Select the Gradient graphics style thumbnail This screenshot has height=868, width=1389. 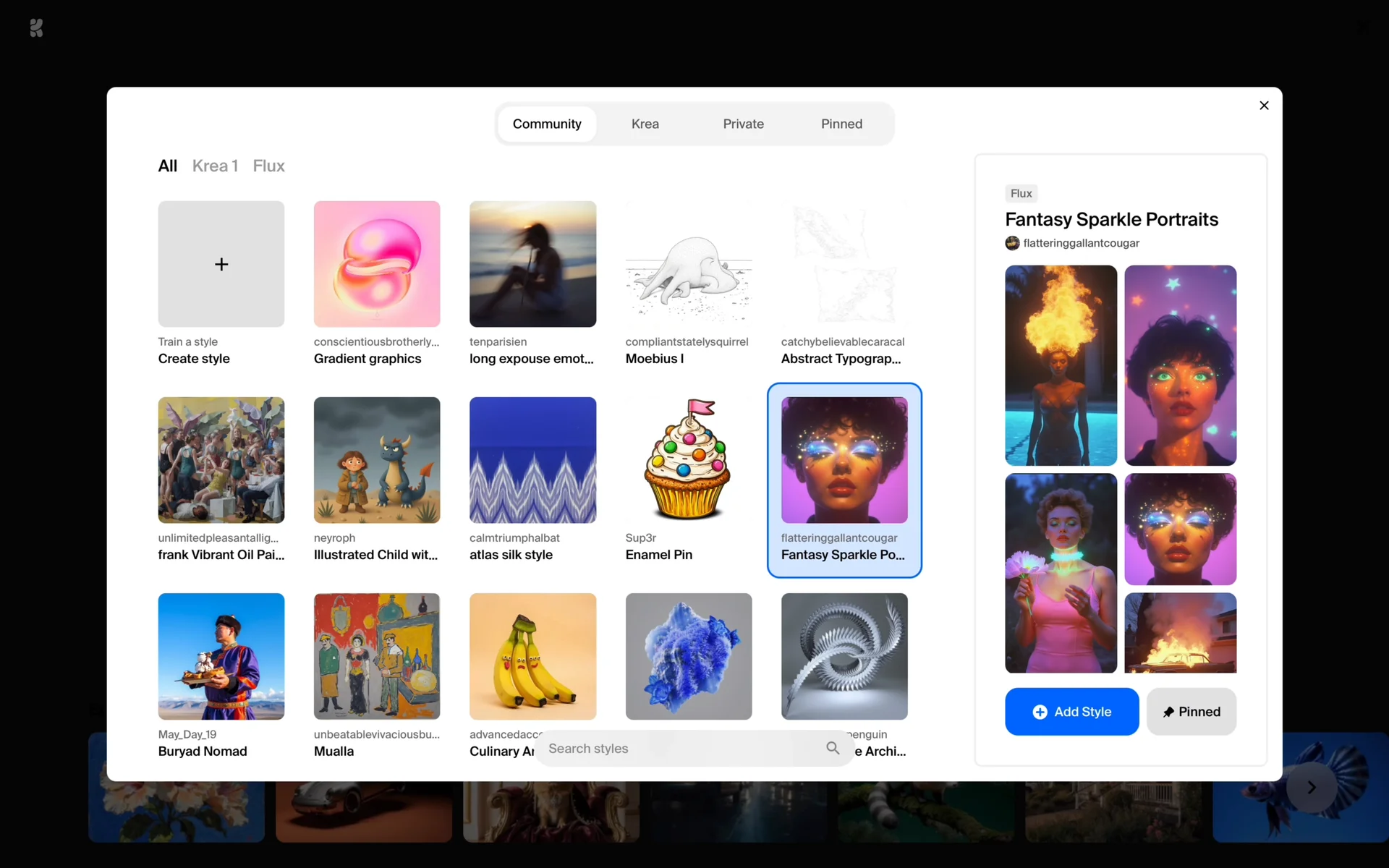point(377,264)
